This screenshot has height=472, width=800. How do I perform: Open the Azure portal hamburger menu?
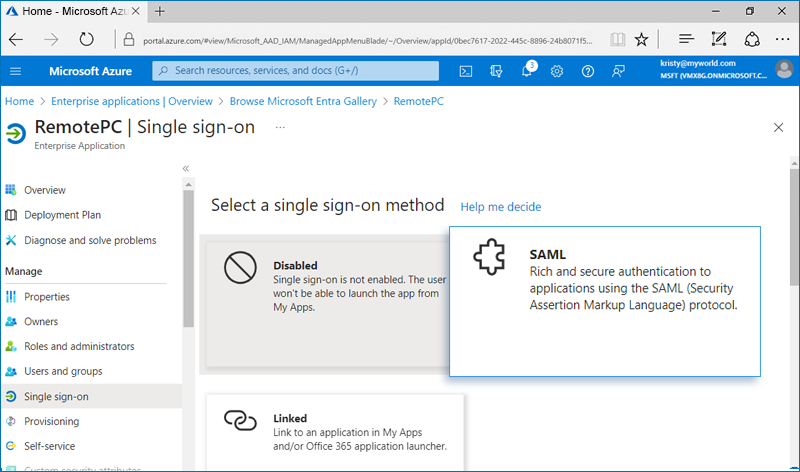click(x=16, y=71)
